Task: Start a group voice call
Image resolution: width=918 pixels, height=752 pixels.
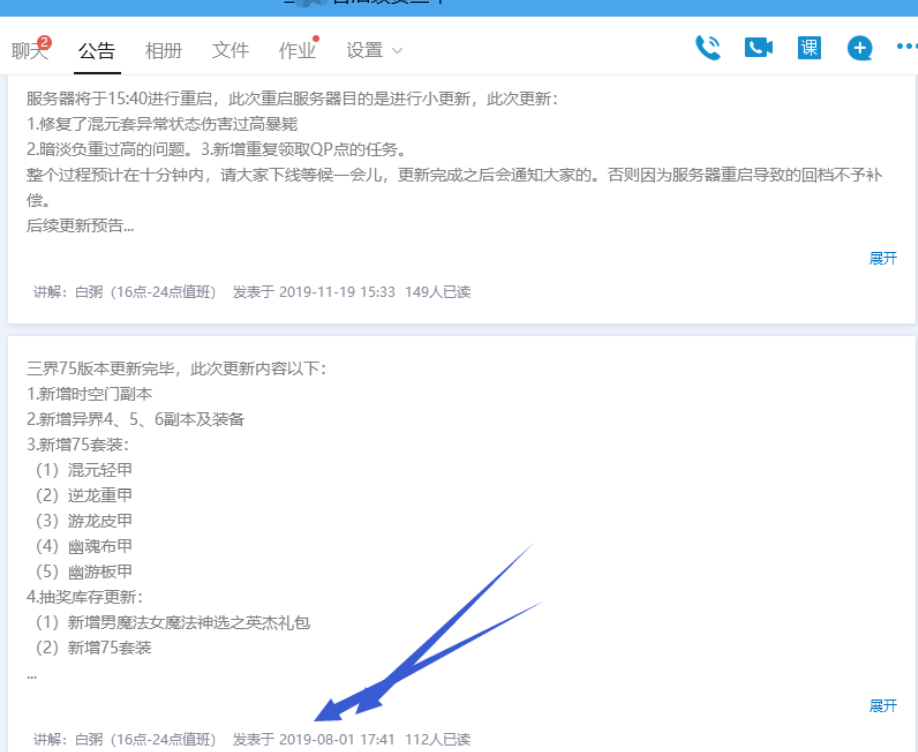Action: 708,48
